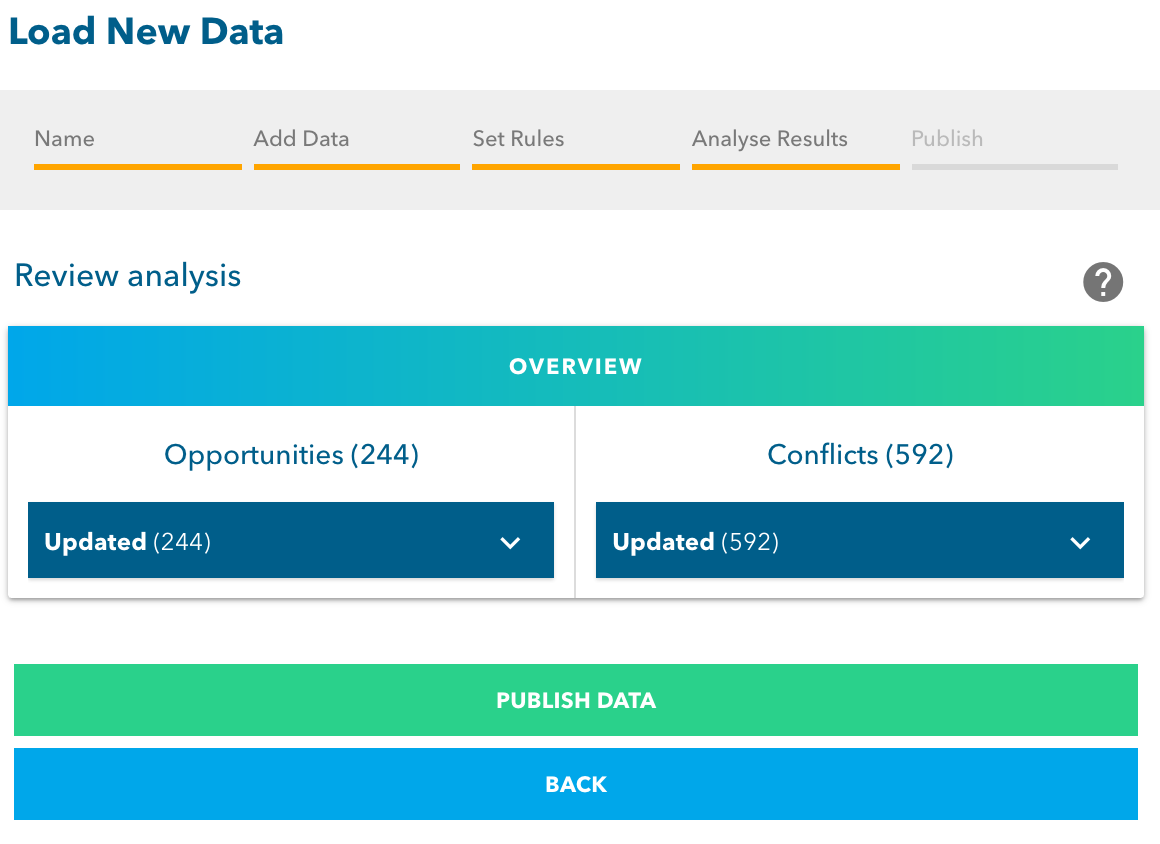This screenshot has height=844, width=1160.
Task: Click the Conflicts (592) heading
Action: (x=860, y=454)
